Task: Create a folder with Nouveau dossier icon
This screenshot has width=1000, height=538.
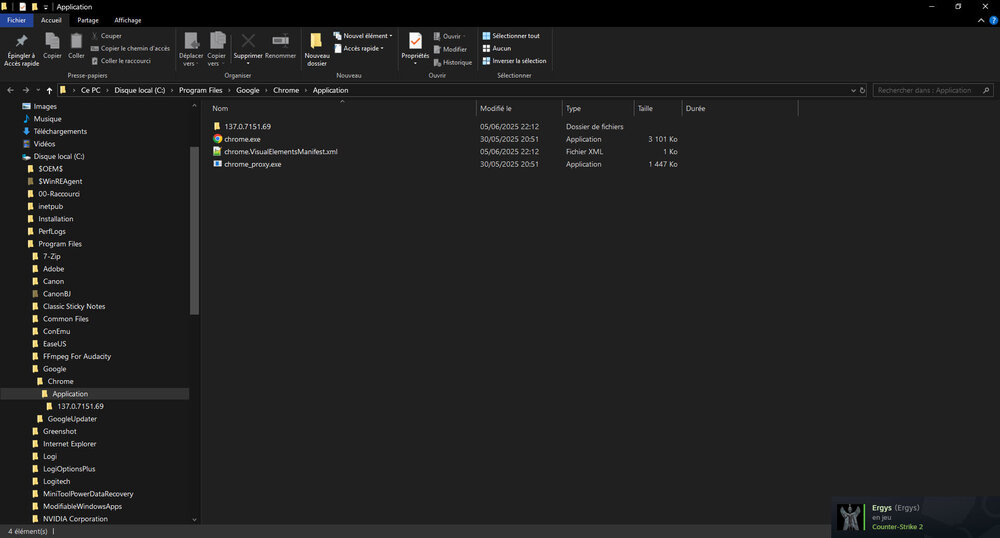Action: (316, 41)
